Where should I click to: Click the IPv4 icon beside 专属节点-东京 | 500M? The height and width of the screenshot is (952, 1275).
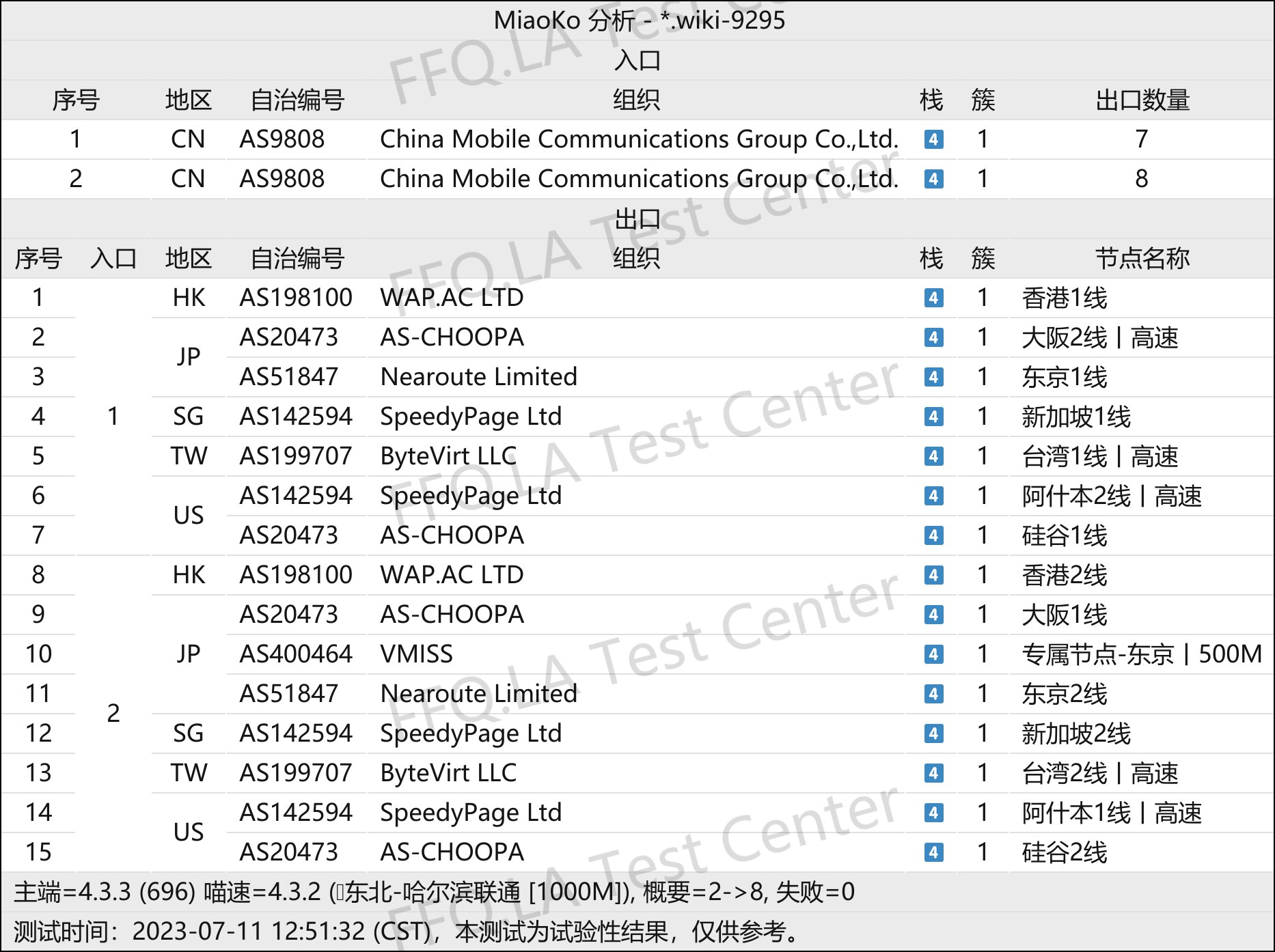933,654
